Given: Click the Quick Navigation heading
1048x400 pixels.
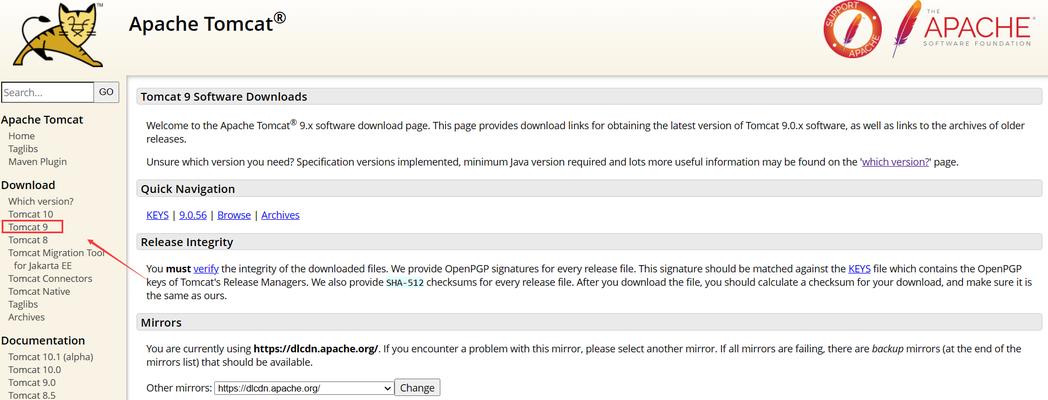Looking at the screenshot, I should (x=188, y=189).
